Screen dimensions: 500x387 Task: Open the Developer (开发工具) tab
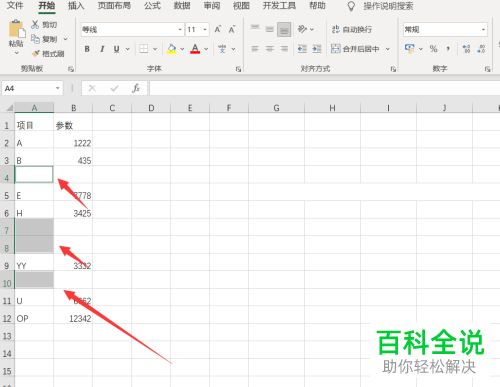279,6
